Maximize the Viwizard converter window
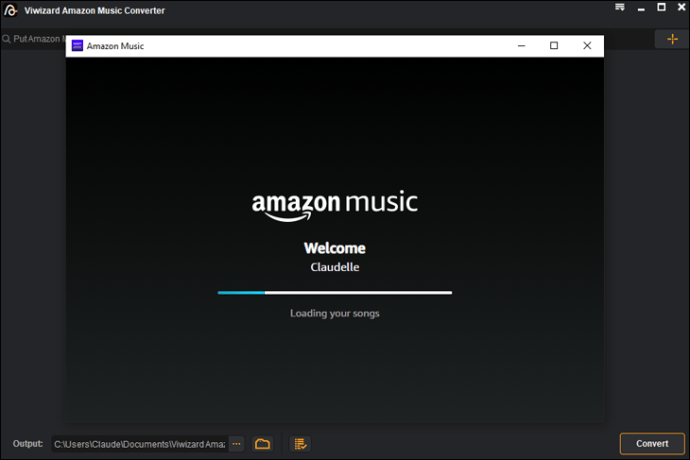Viewport: 690px width, 460px height. pos(661,7)
